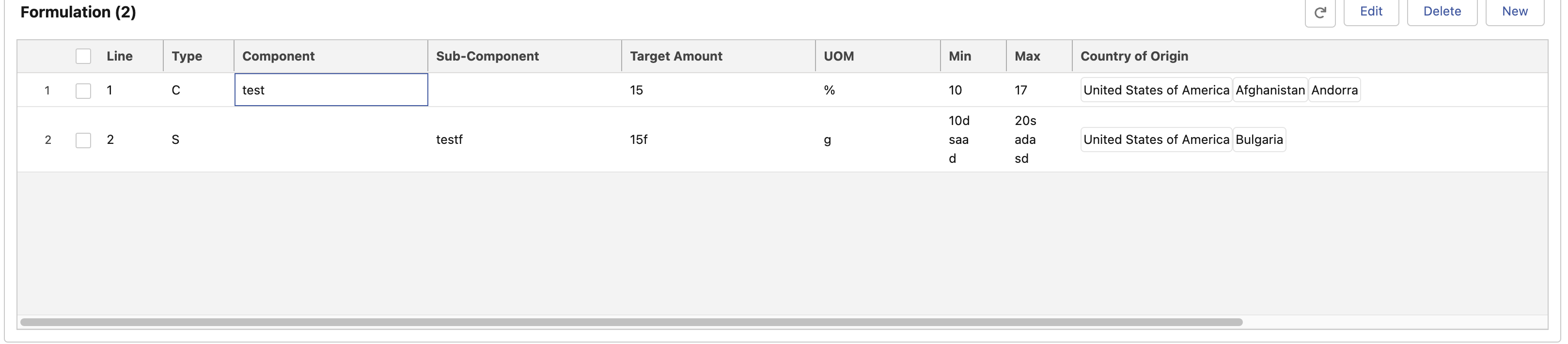Click the Target Amount column header
Image resolution: width=1568 pixels, height=344 pixels.
pyautogui.click(x=675, y=56)
